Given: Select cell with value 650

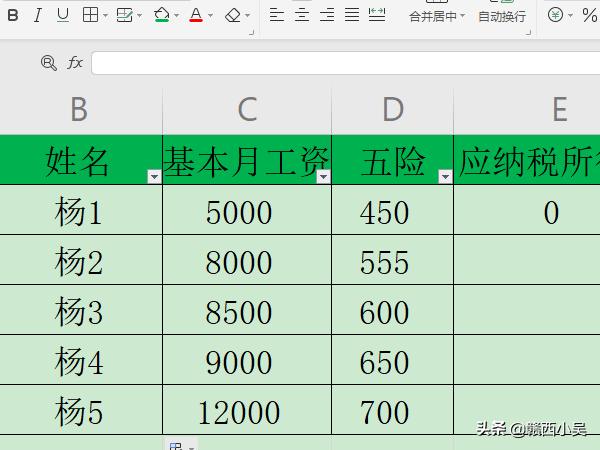Looking at the screenshot, I should [393, 360].
